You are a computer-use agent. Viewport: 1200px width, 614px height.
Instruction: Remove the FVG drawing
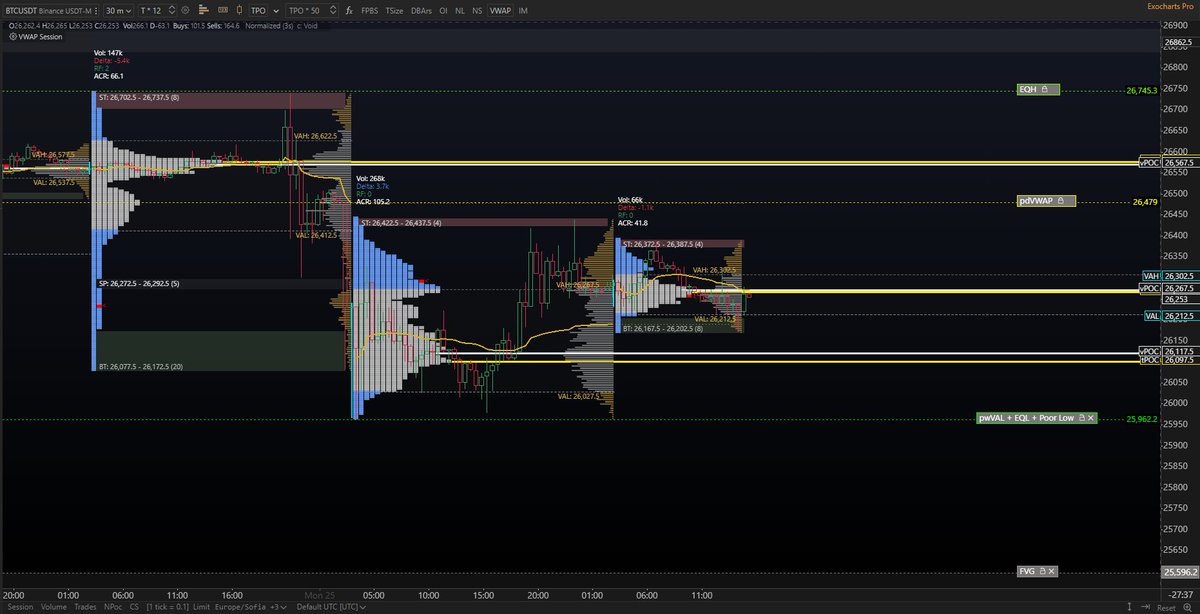click(1053, 572)
